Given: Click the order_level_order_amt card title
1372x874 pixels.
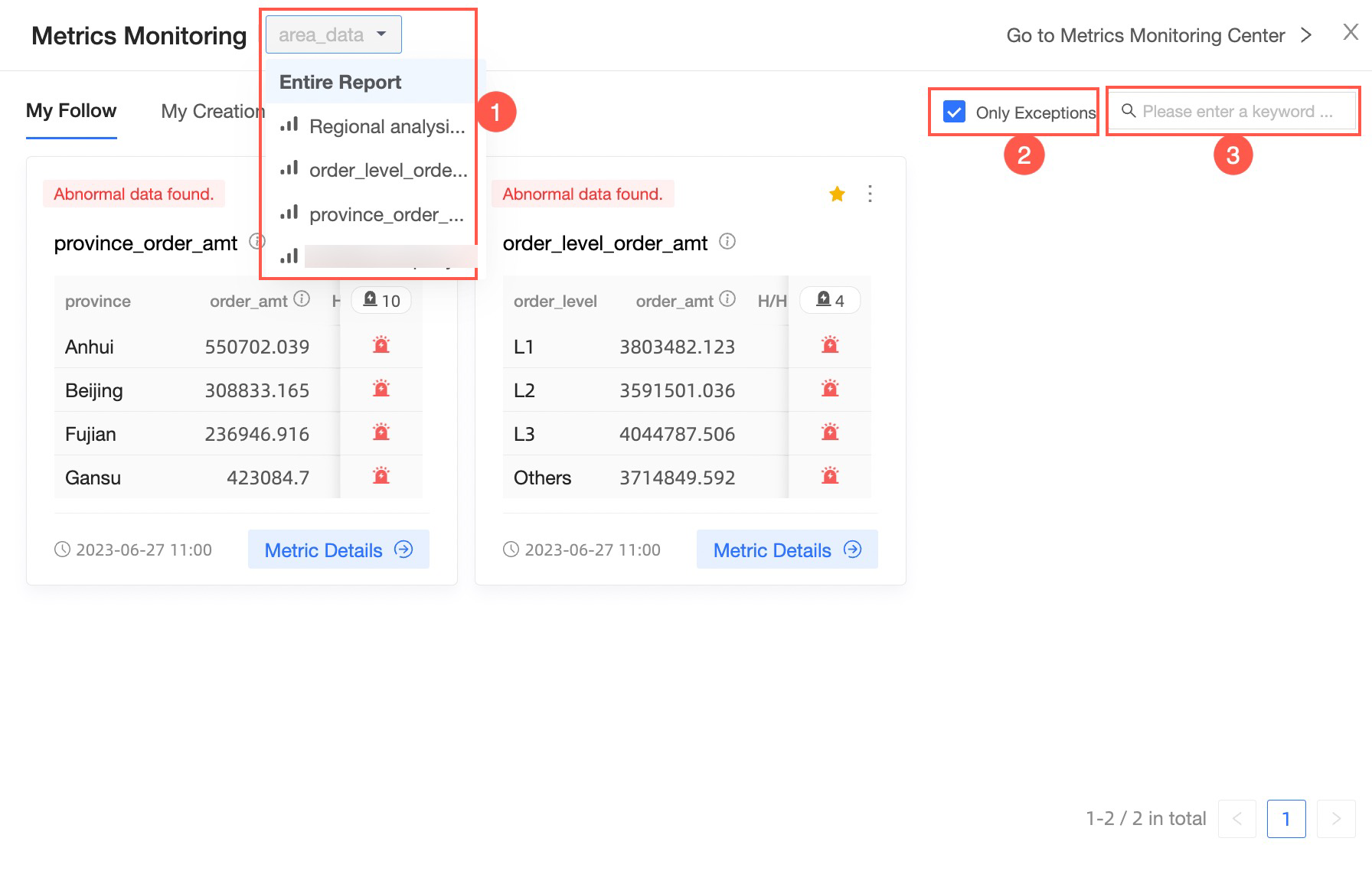Looking at the screenshot, I should (605, 243).
